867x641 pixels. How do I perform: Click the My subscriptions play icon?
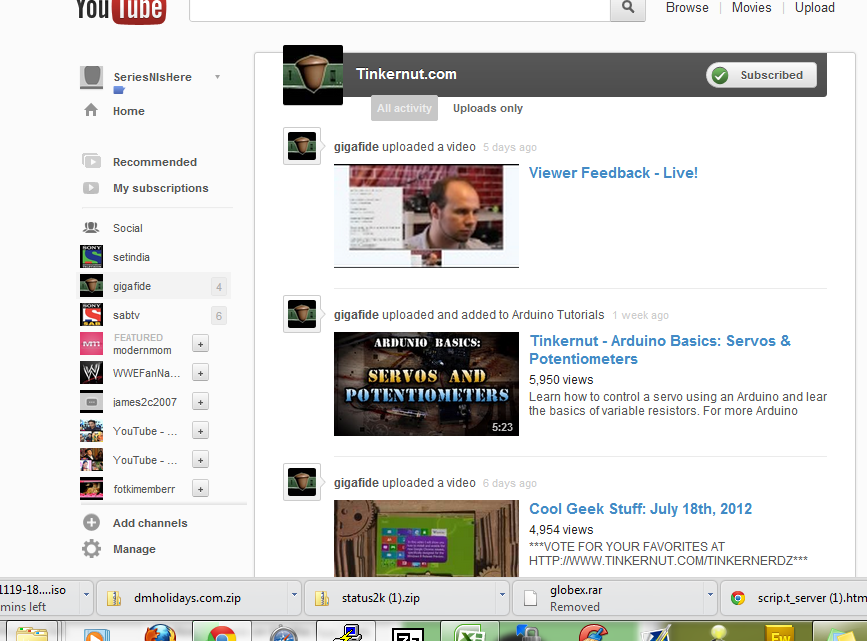[x=91, y=188]
